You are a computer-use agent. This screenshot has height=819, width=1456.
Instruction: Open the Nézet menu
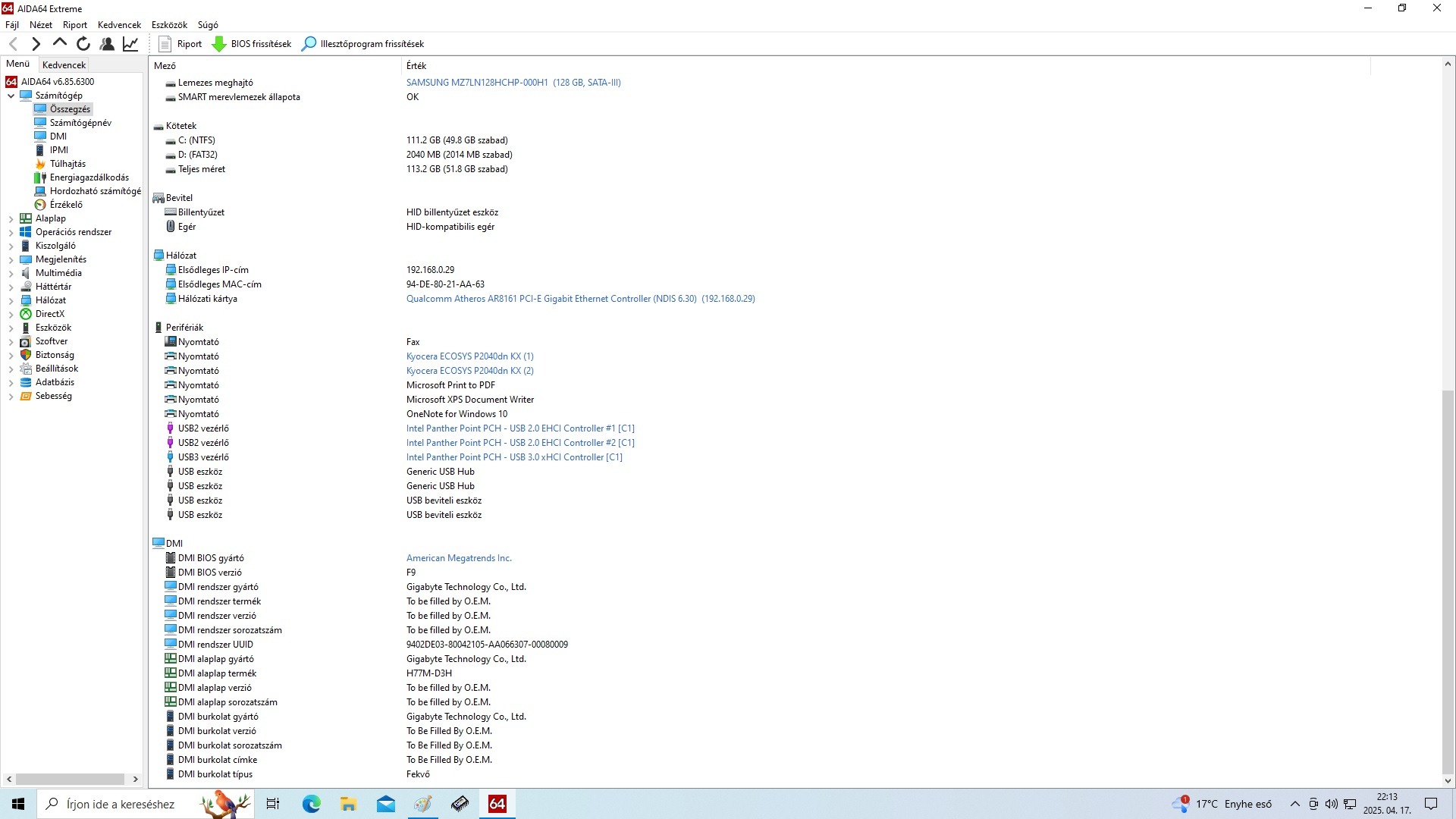point(41,25)
